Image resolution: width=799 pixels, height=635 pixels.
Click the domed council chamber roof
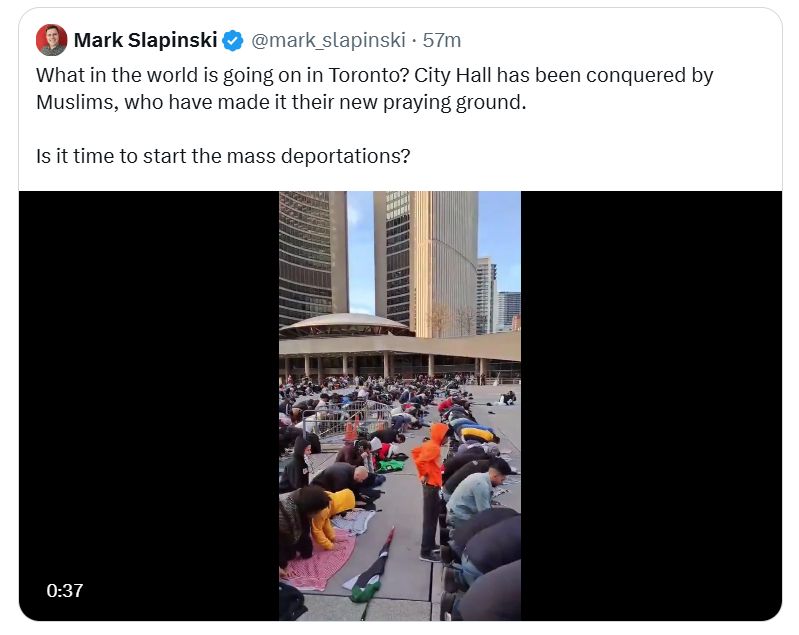pyautogui.click(x=347, y=324)
